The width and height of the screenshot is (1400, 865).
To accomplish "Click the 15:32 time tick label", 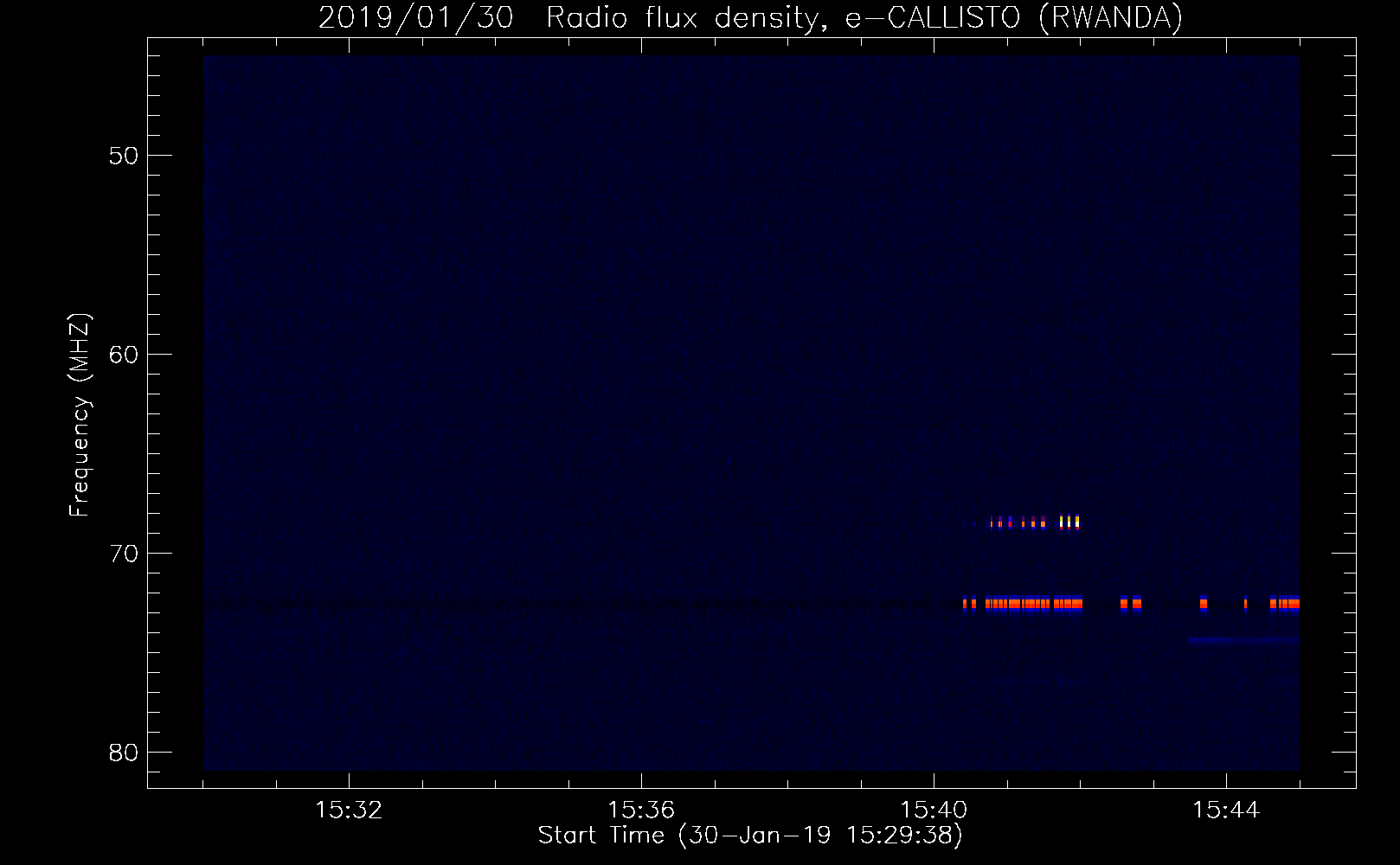I will click(349, 811).
